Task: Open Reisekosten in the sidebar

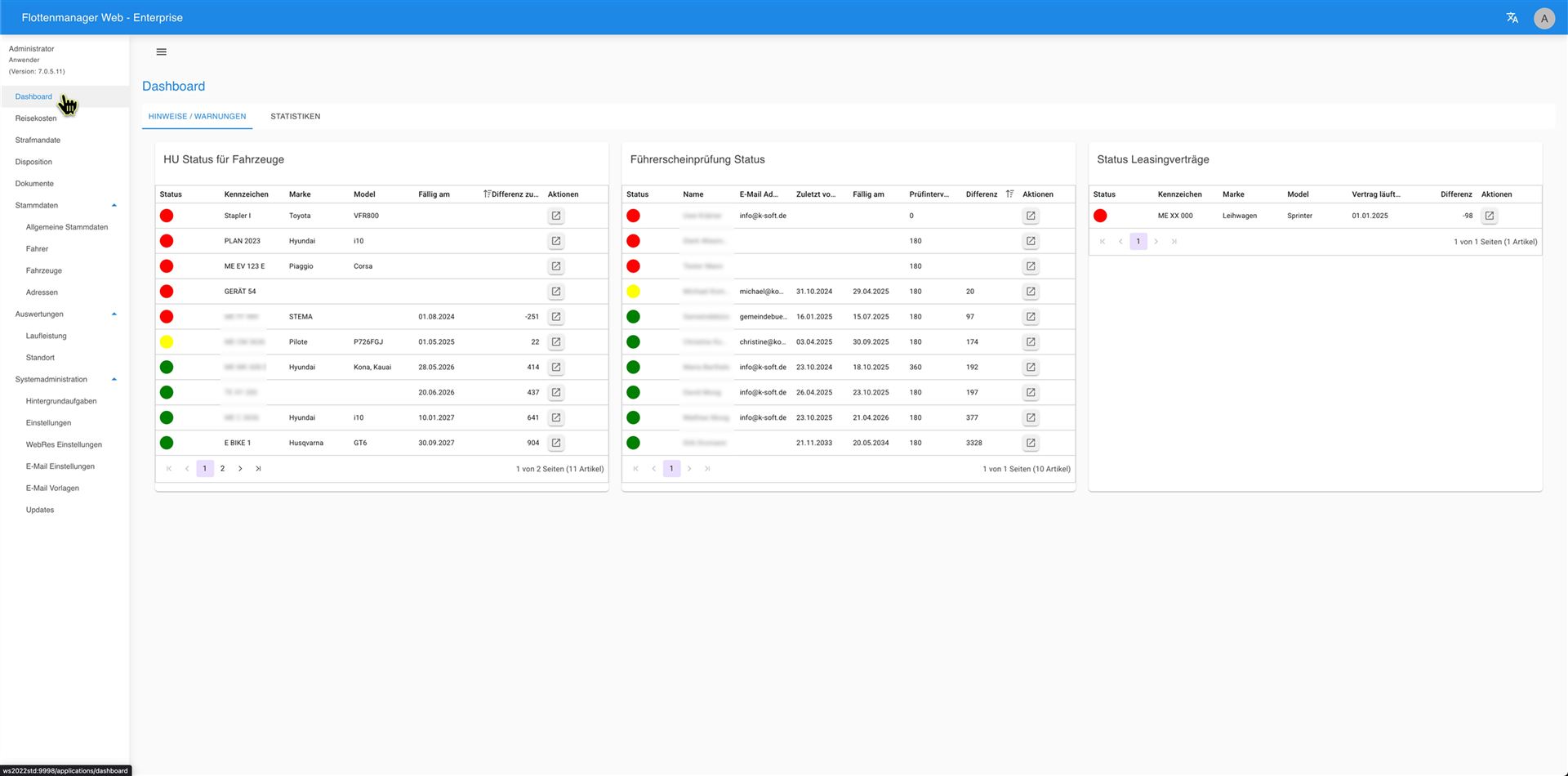Action: [36, 118]
